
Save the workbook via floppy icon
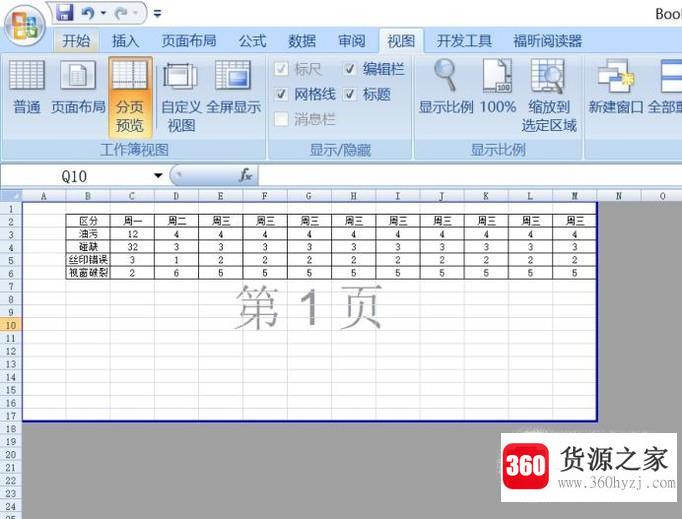coord(65,13)
